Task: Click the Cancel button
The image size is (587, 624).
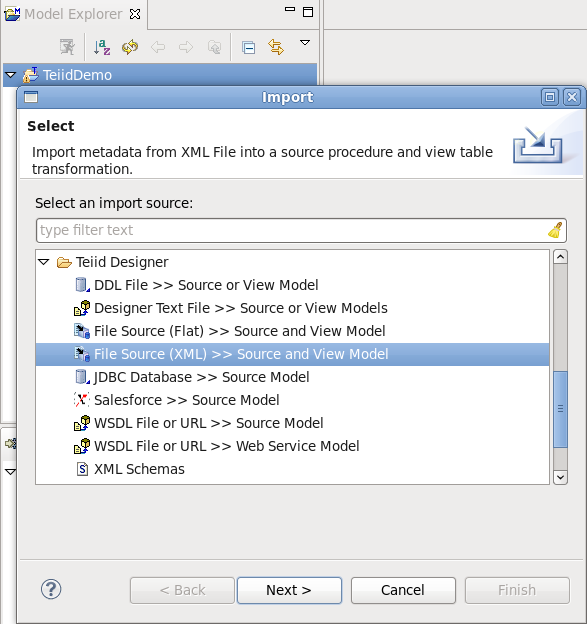Action: [x=403, y=590]
